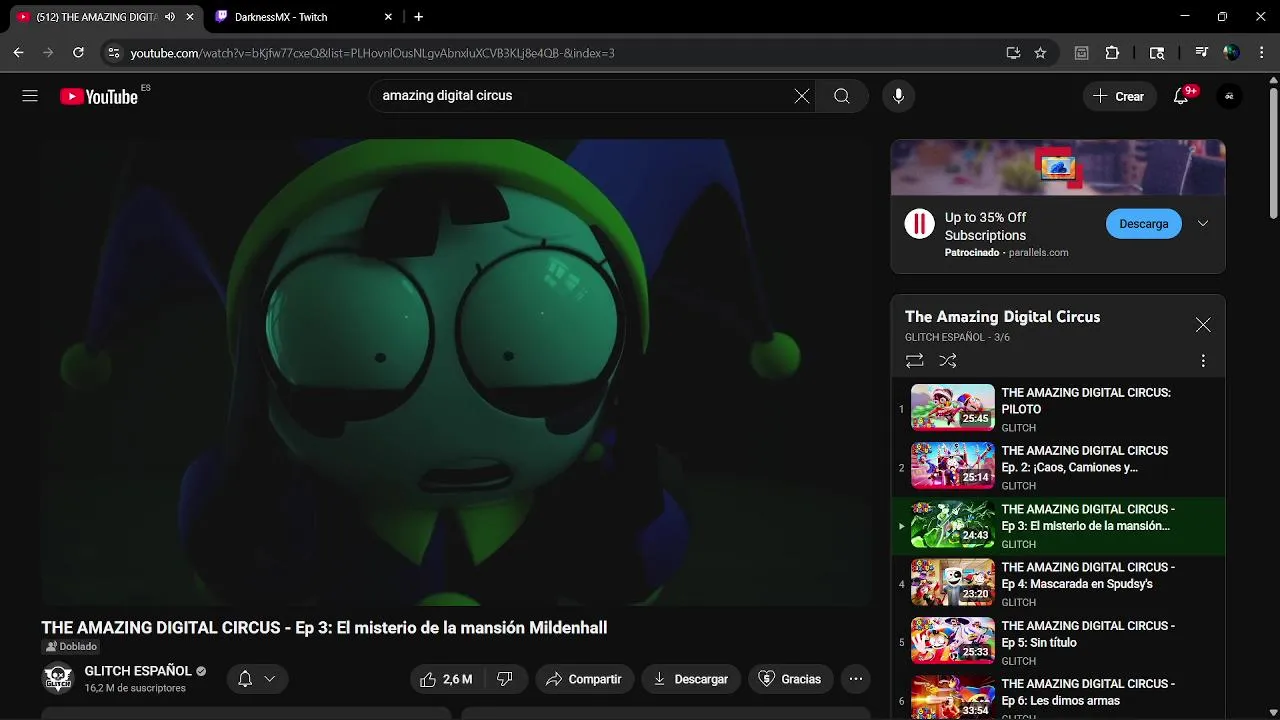This screenshot has width=1280, height=720.
Task: Open the parallels.com sponsored link
Action: point(1038,253)
